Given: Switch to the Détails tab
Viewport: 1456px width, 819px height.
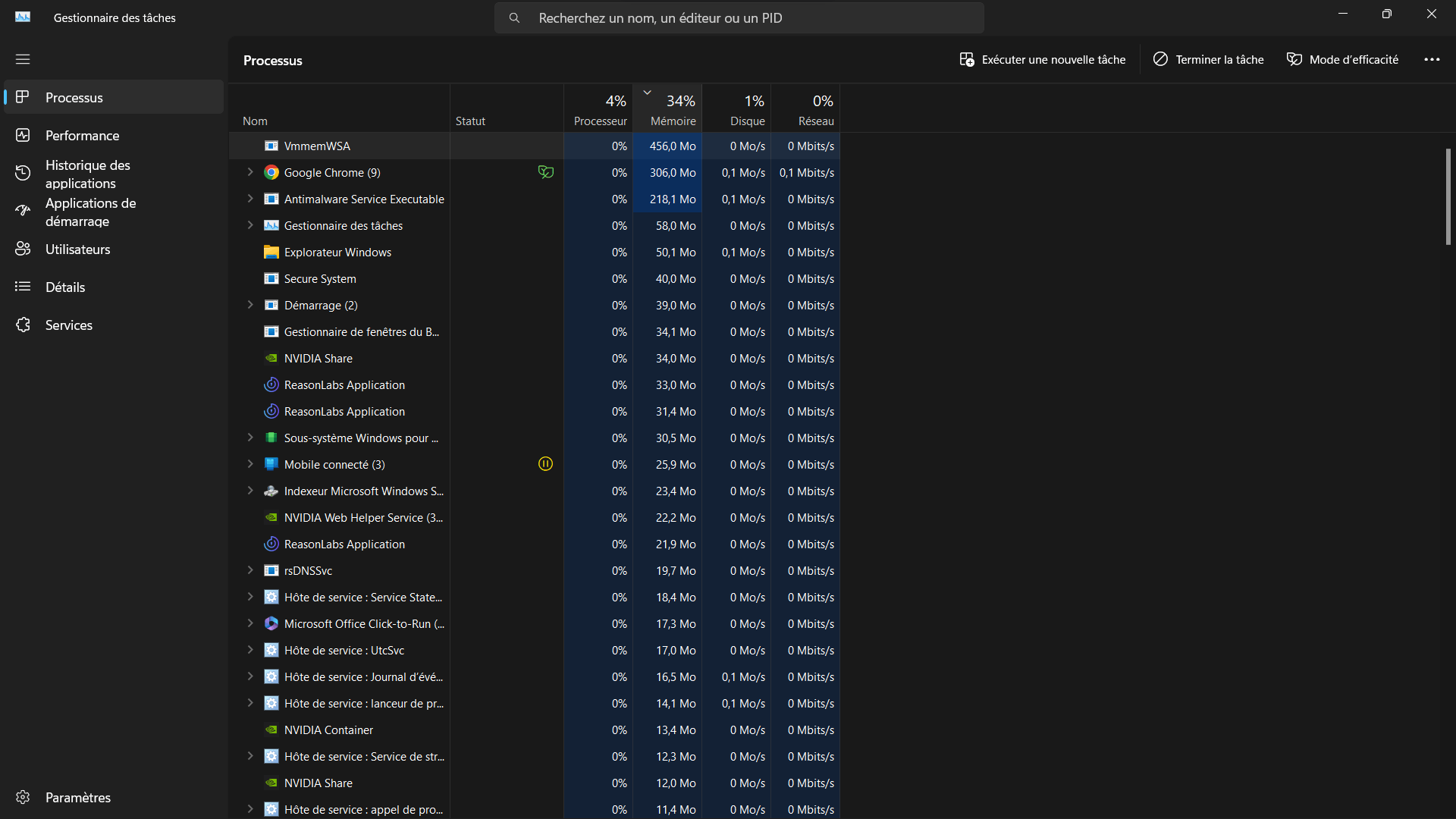Looking at the screenshot, I should coord(65,287).
